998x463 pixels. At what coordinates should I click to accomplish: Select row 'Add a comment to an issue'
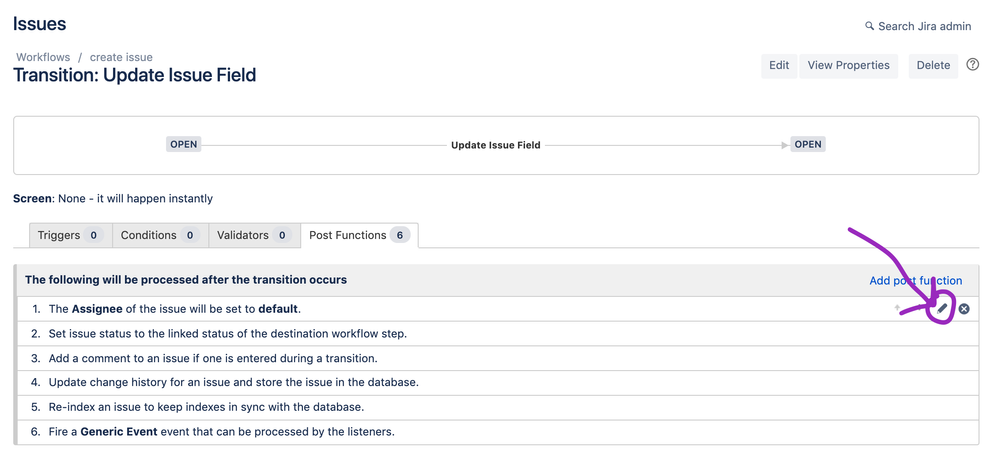pos(496,359)
